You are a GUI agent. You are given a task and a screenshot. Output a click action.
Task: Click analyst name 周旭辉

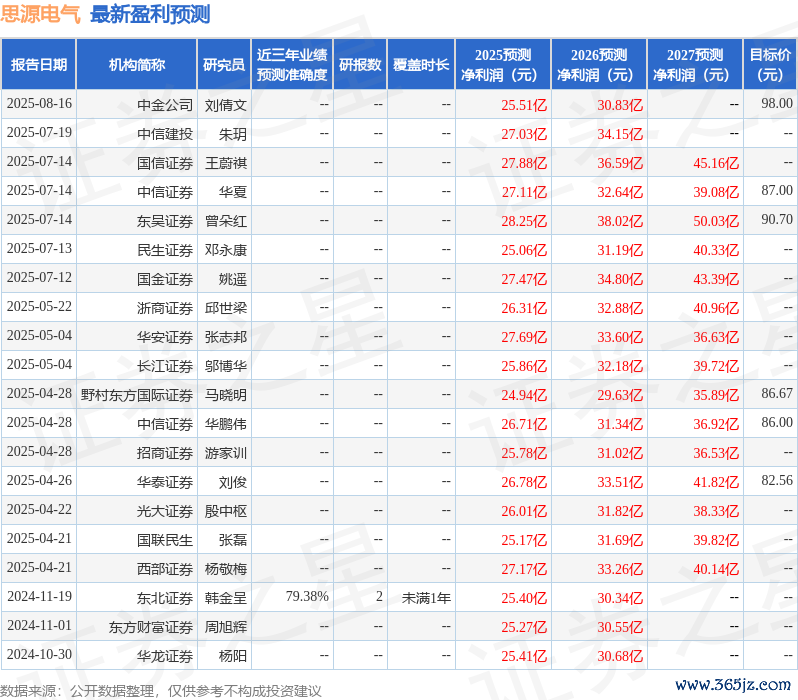pyautogui.click(x=225, y=627)
